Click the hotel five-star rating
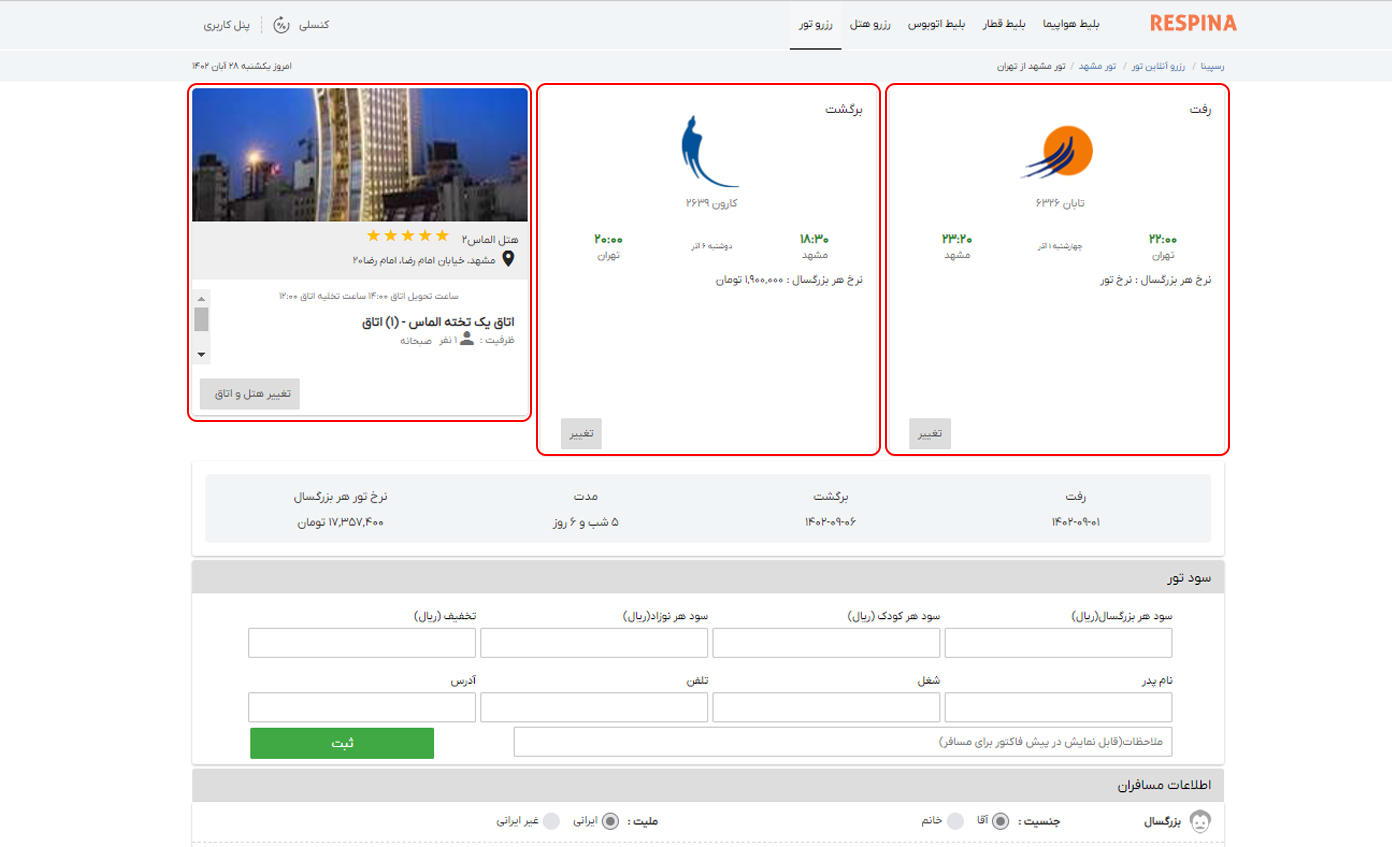 407,236
